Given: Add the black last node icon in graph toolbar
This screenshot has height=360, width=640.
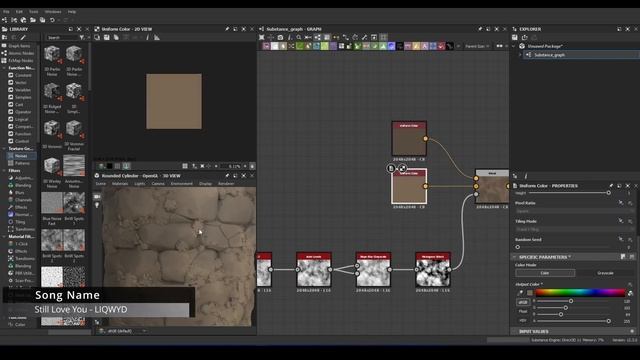Looking at the screenshot, I should pyautogui.click(x=450, y=46).
